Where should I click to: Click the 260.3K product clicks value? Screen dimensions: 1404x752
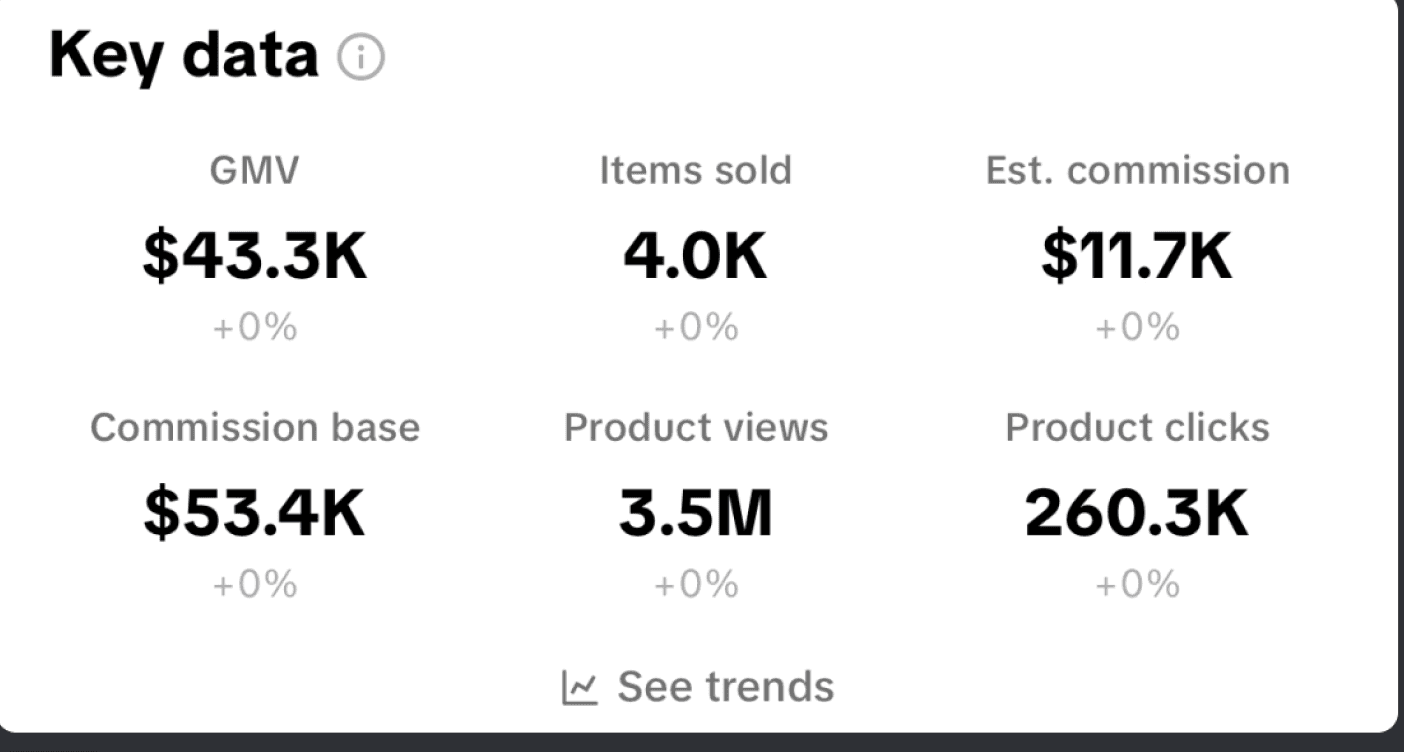point(1138,512)
